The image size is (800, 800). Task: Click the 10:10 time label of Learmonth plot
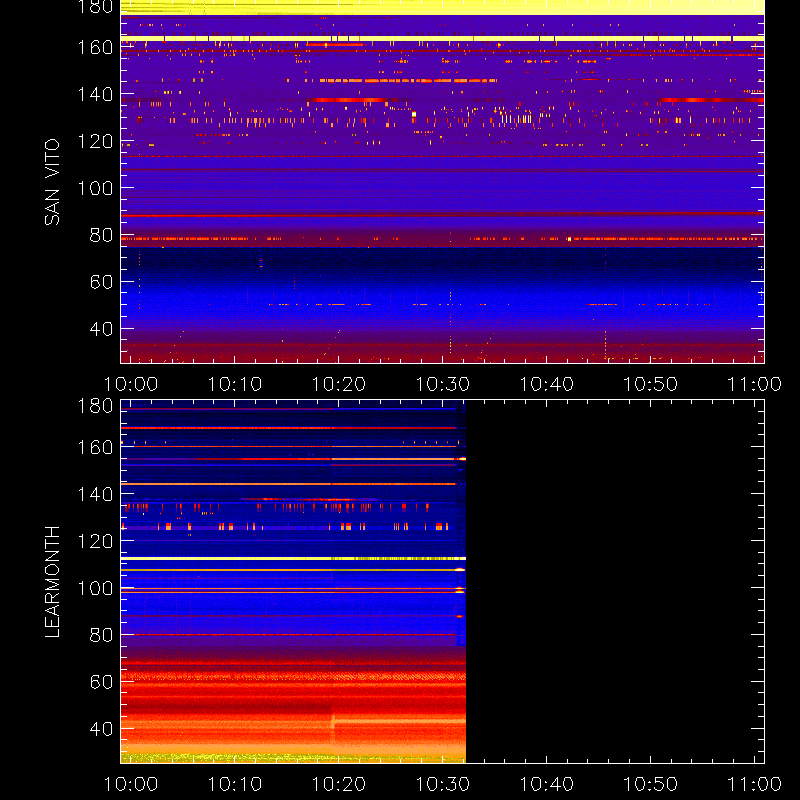click(235, 784)
